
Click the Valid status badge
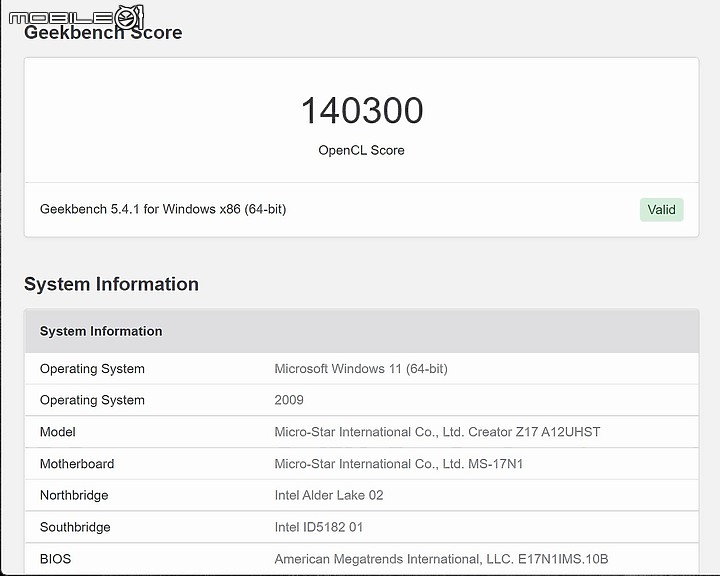(x=661, y=210)
